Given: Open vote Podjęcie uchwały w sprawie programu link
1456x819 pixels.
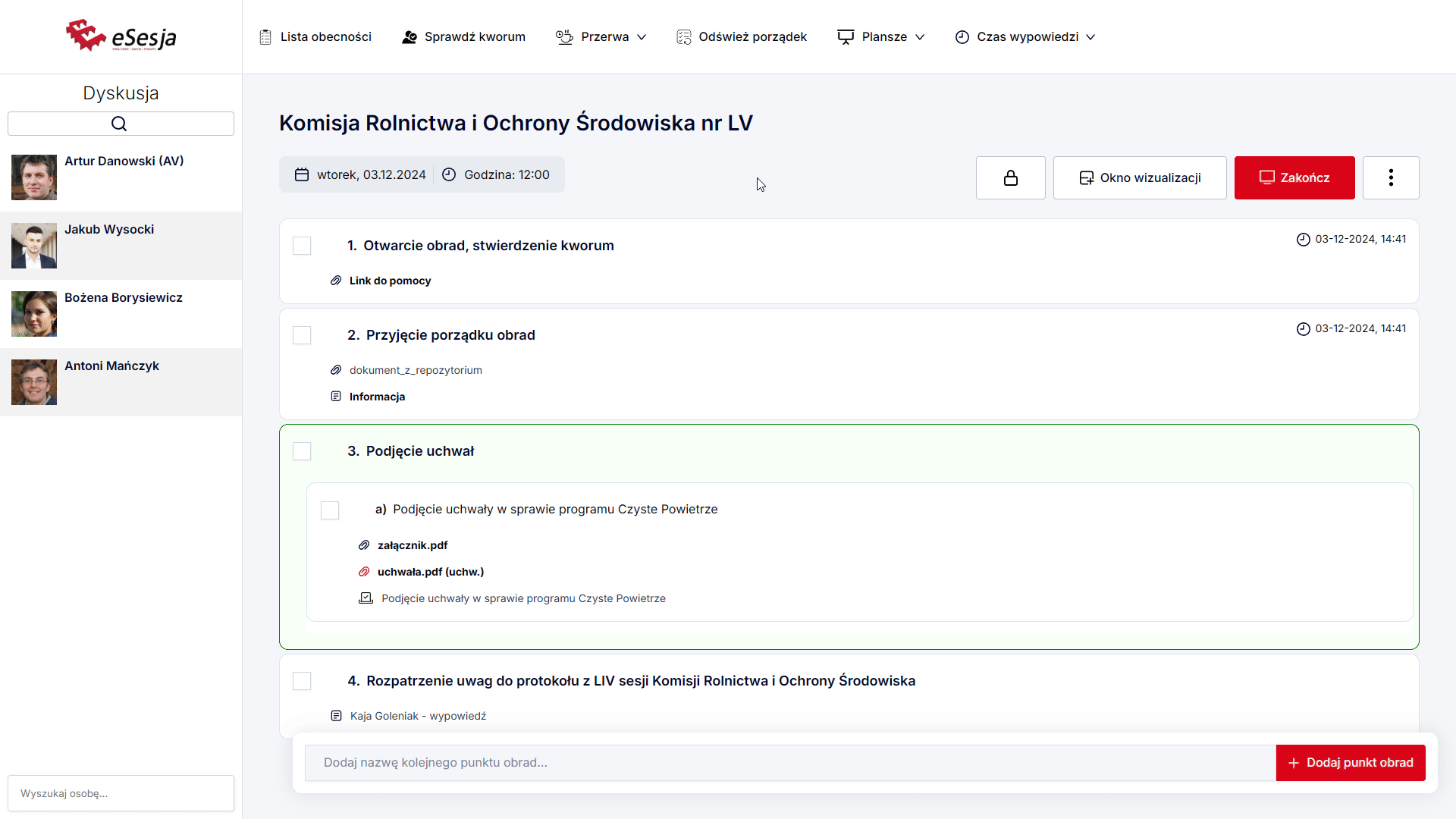Looking at the screenshot, I should (x=523, y=598).
